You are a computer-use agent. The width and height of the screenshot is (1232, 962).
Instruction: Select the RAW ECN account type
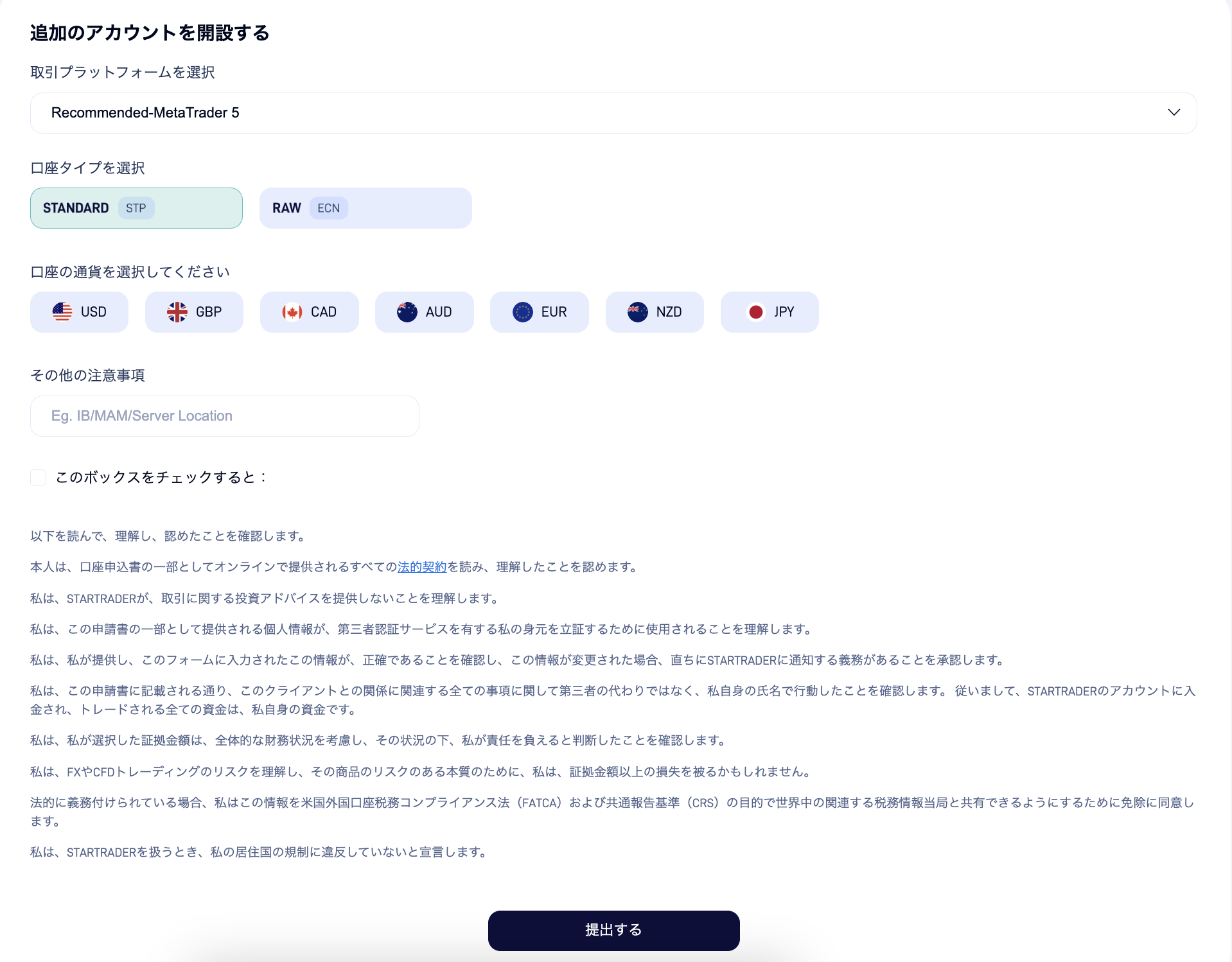pos(365,208)
